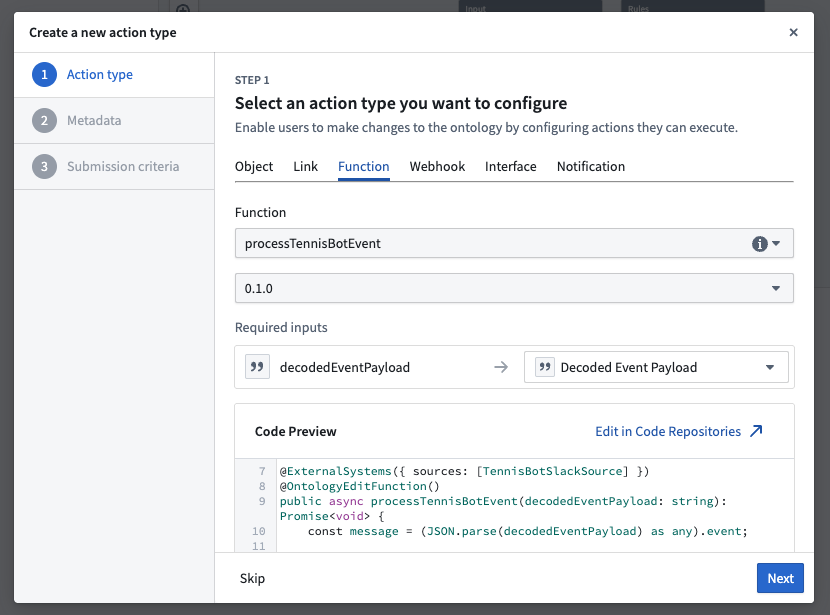Open Edit in Code Repositories
This screenshot has height=615, width=830.
[x=667, y=430]
